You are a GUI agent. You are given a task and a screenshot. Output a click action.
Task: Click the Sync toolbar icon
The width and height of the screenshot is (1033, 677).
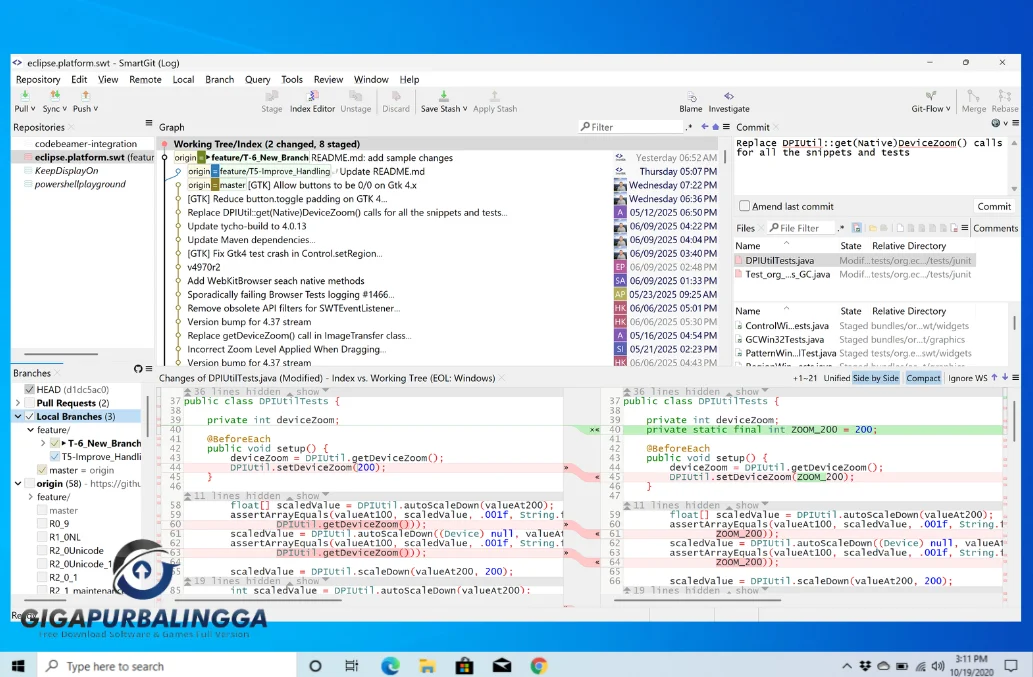coord(55,96)
